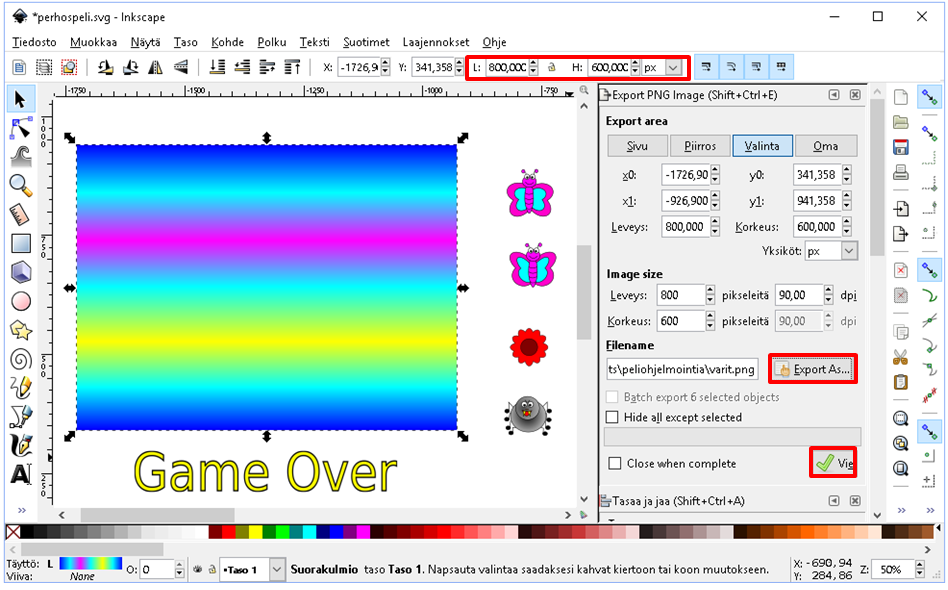
Task: Choose the Zoom magnifier tool
Action: (x=20, y=185)
